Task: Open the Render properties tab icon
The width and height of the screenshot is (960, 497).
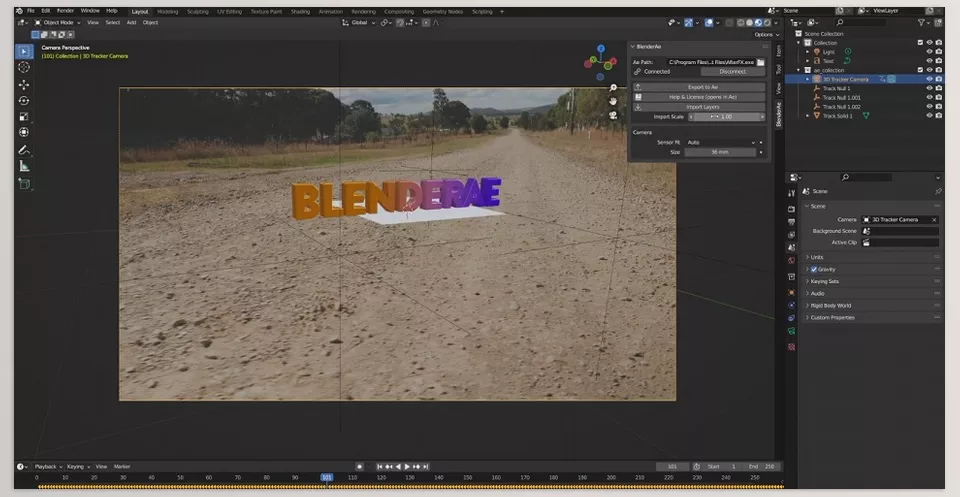Action: 792,209
